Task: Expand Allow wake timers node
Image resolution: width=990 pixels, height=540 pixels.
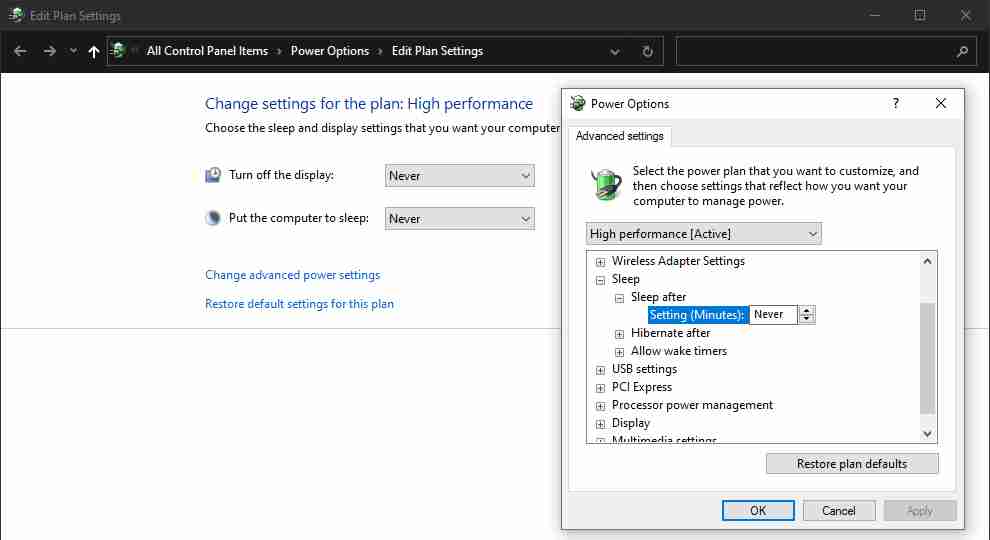Action: tap(619, 352)
